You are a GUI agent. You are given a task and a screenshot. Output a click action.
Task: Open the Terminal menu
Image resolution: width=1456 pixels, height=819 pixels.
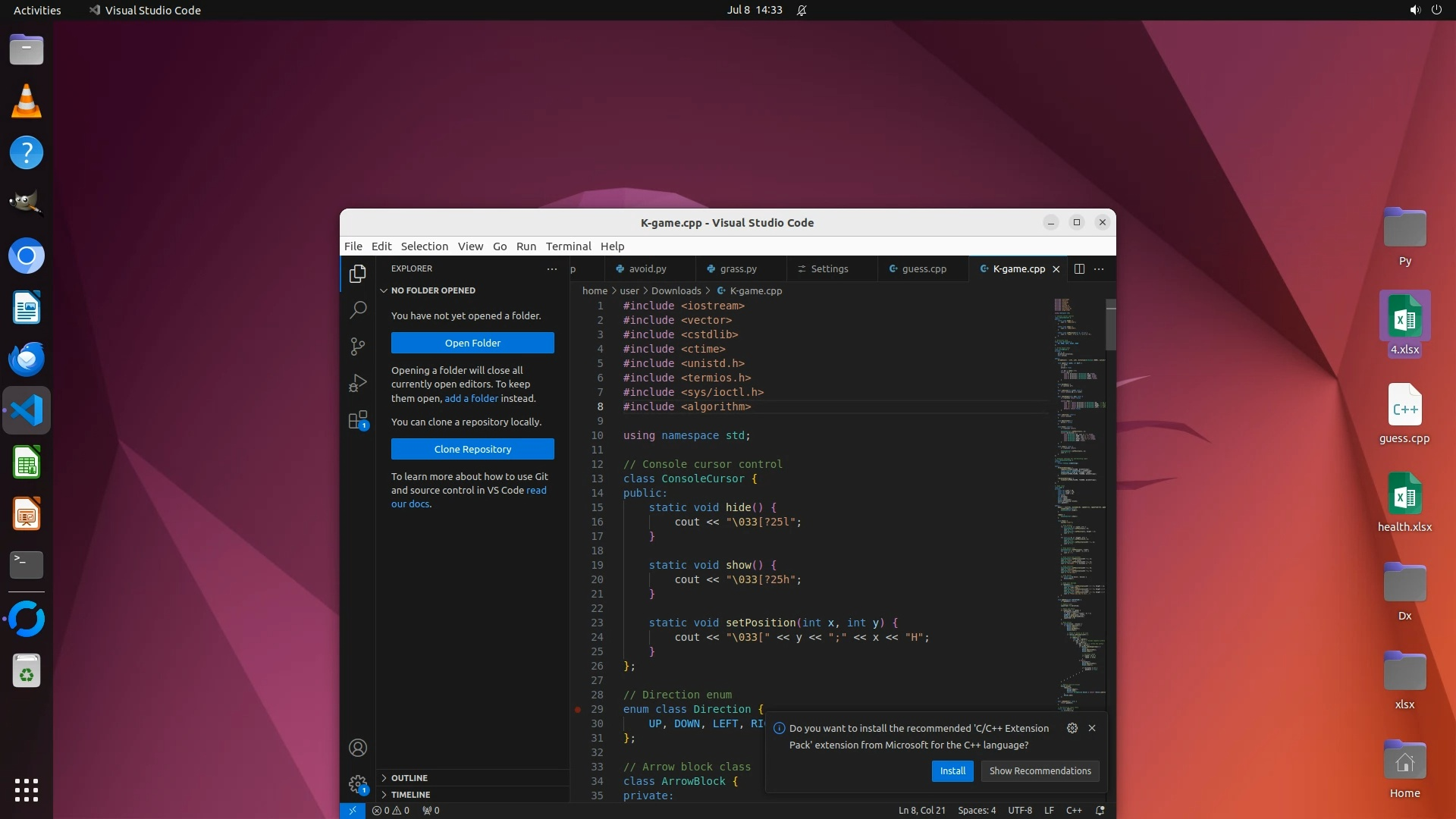(x=568, y=246)
